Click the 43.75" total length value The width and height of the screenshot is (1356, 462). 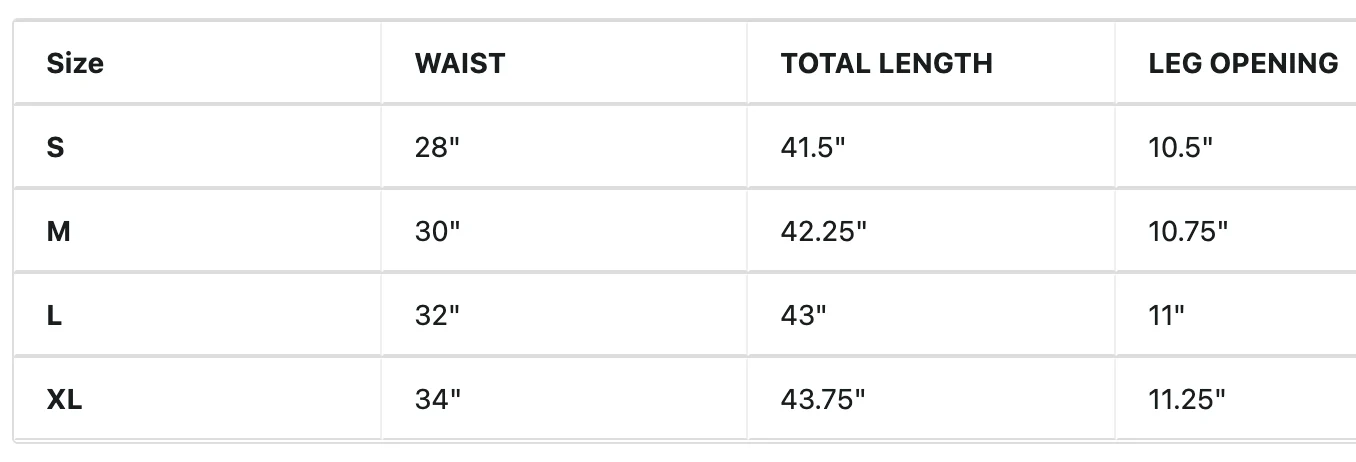pos(823,400)
